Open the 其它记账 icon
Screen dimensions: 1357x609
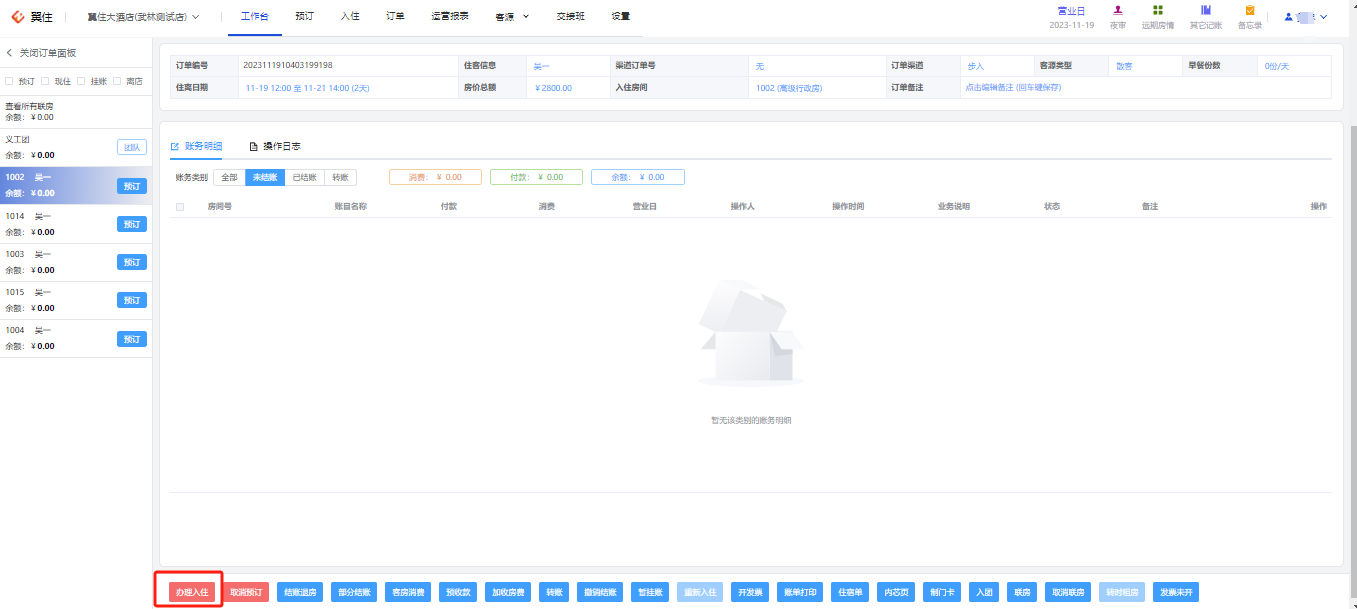1206,10
